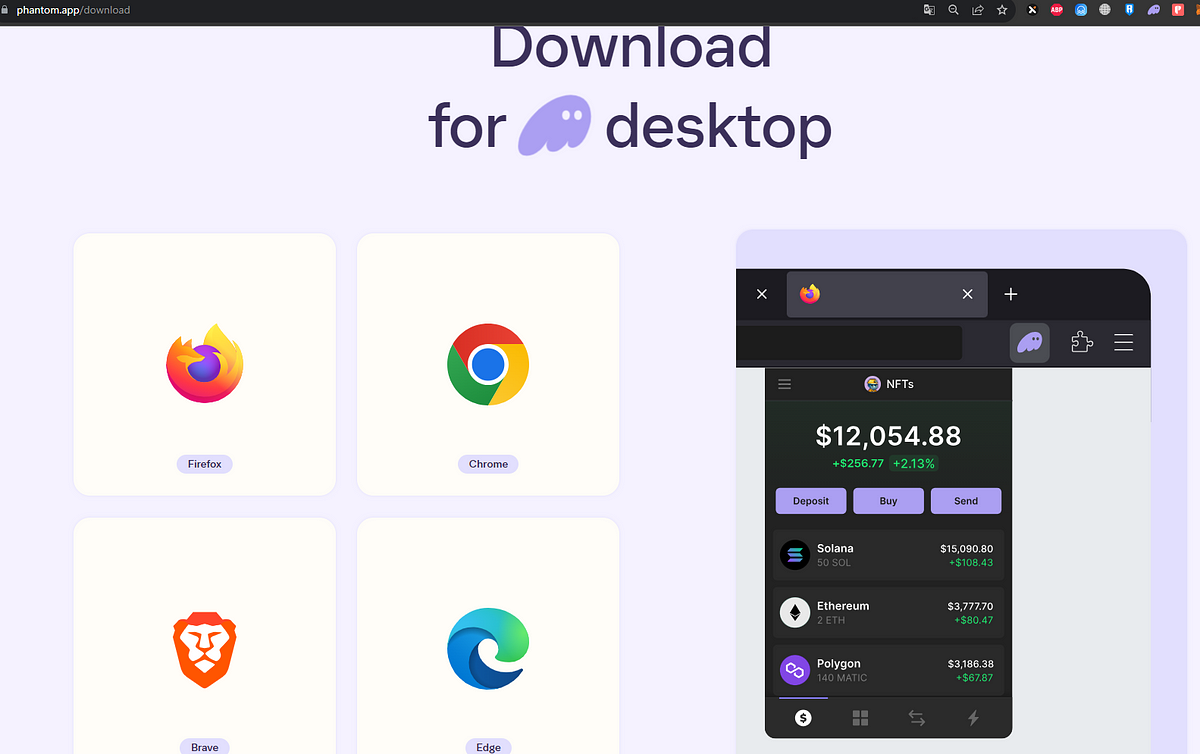Viewport: 1200px width, 754px height.
Task: Click the Brave label button
Action: [x=205, y=746]
